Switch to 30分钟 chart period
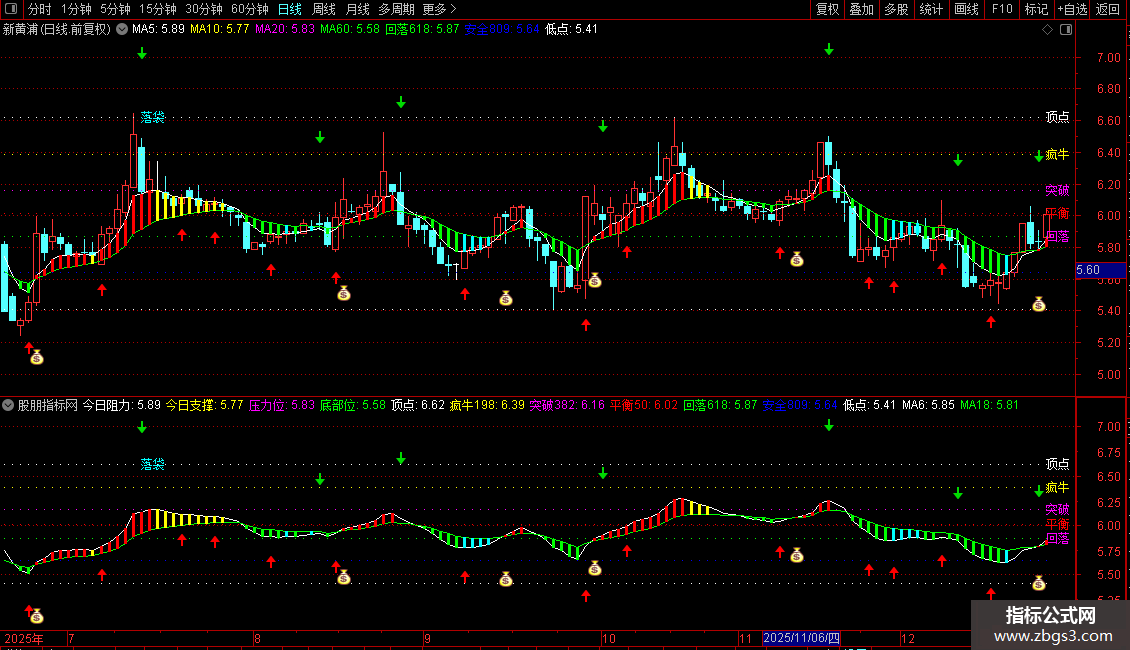The height and width of the screenshot is (650, 1130). coord(203,9)
